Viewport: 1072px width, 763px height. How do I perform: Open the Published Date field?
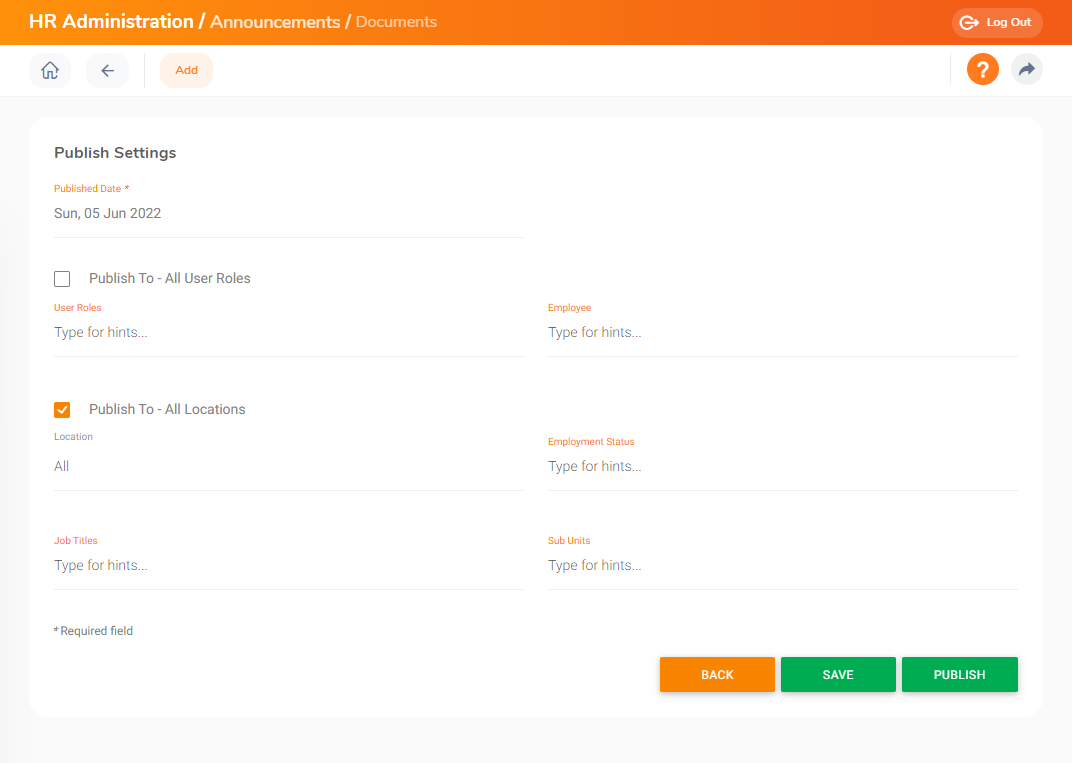click(289, 213)
